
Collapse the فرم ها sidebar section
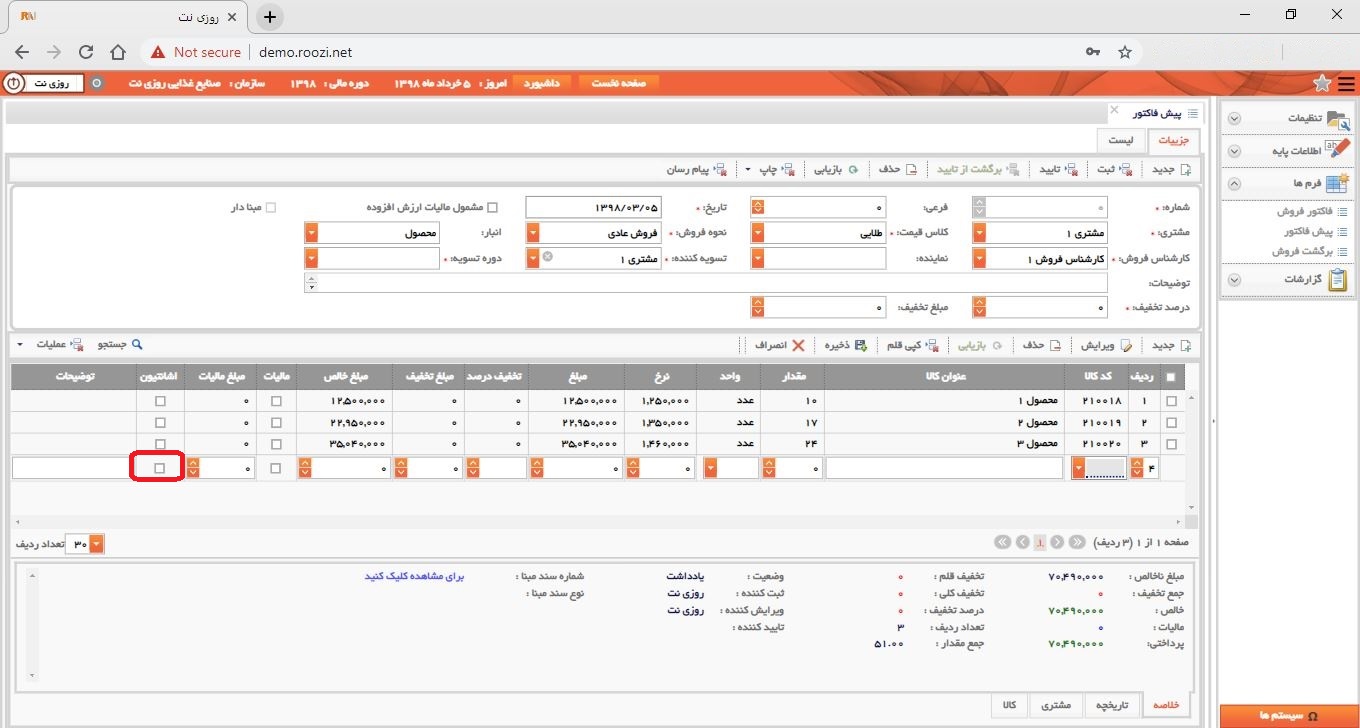pos(1234,184)
